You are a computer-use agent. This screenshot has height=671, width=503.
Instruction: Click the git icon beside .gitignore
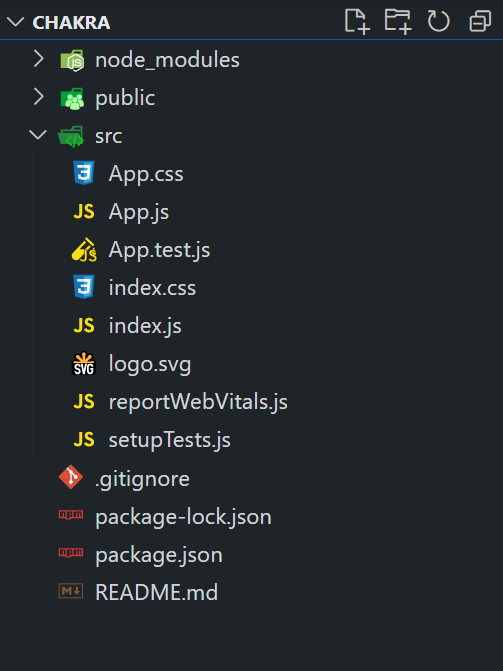[x=71, y=477]
